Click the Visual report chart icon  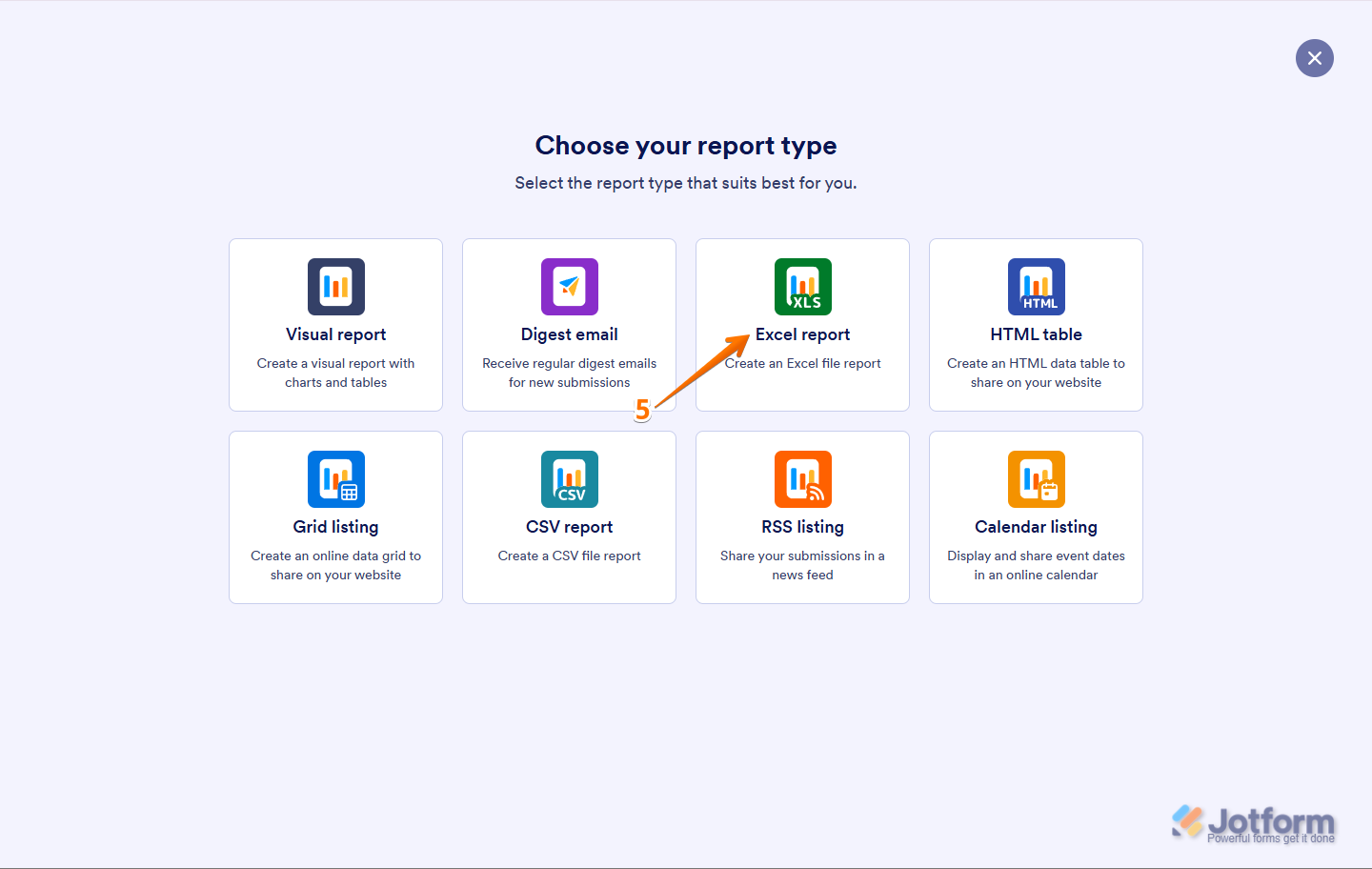point(335,287)
